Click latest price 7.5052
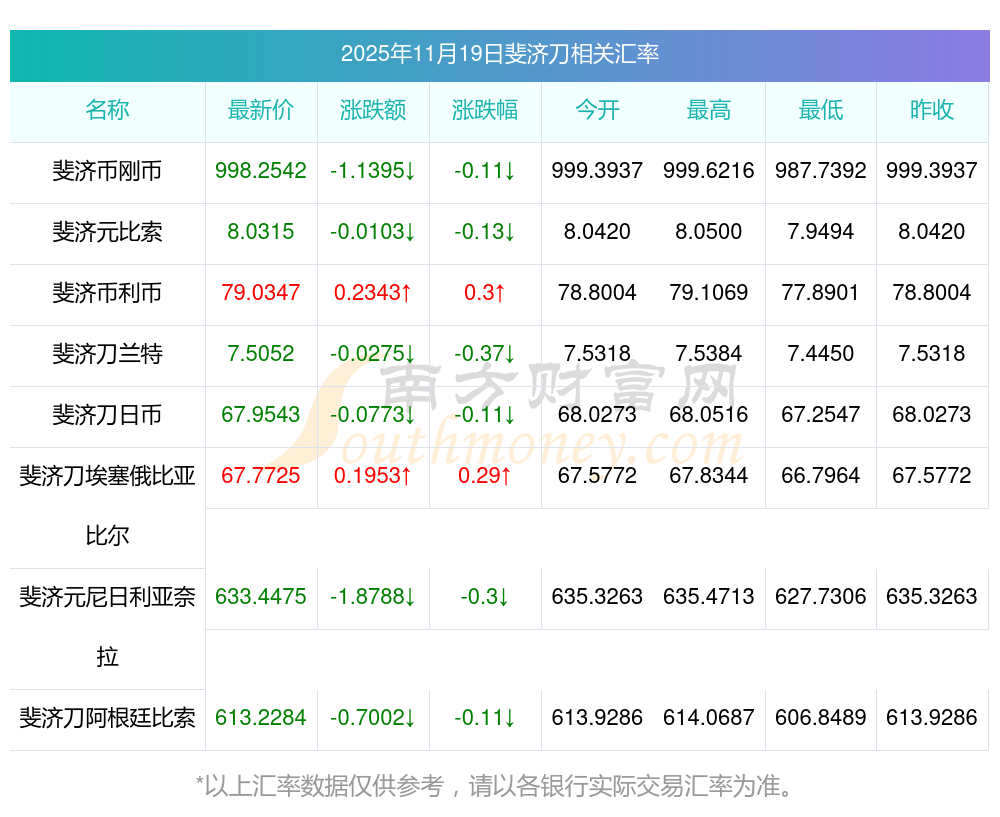Screen dimensions: 1000x817 (261, 353)
